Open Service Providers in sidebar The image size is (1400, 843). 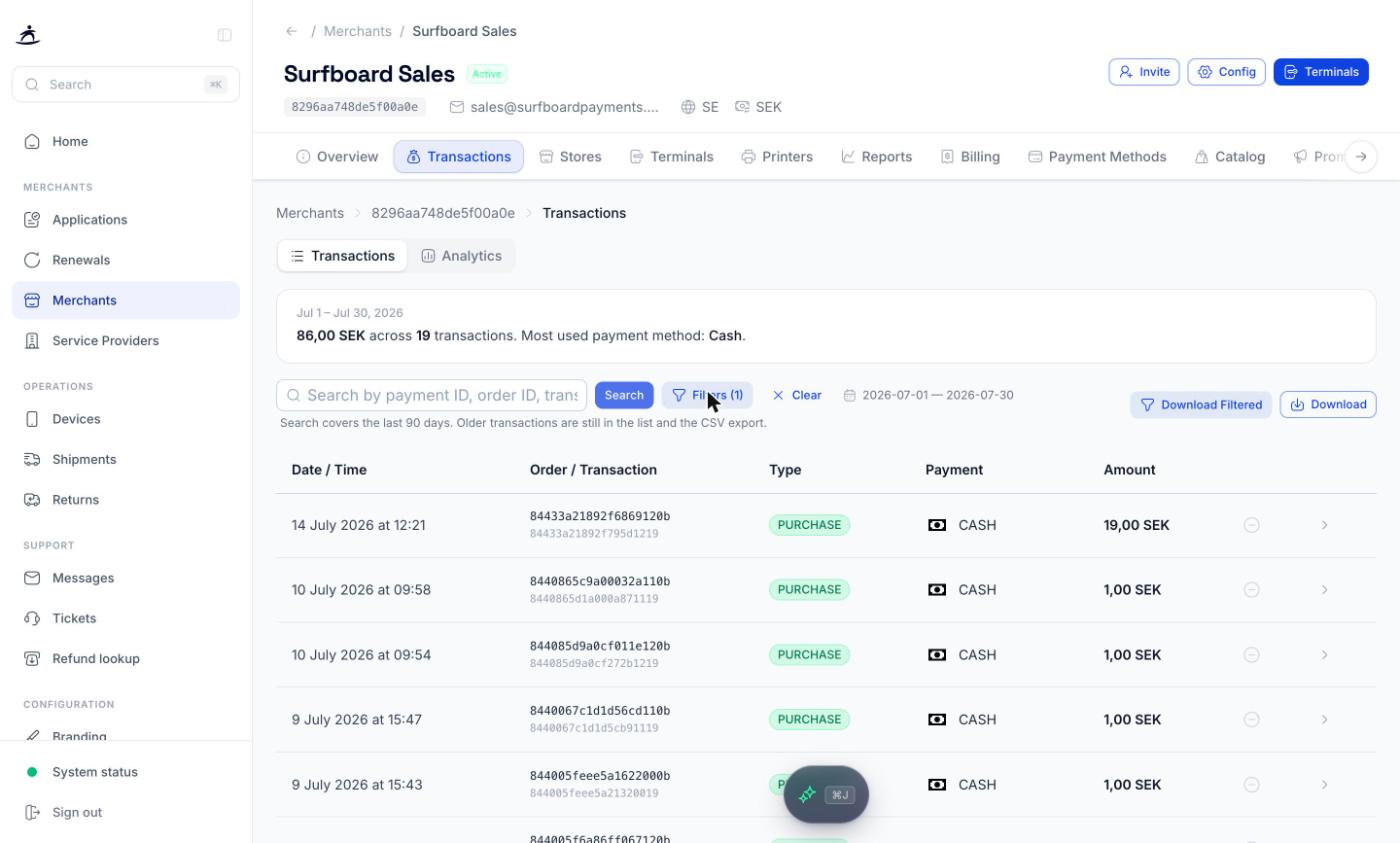click(x=126, y=341)
